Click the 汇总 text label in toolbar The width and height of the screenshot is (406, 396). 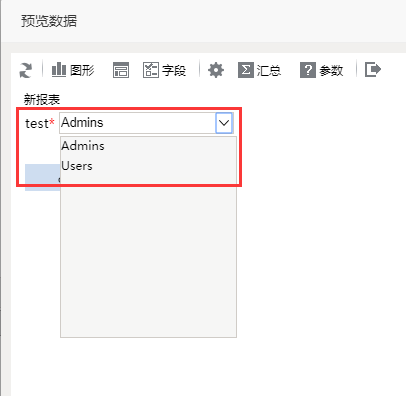point(269,70)
